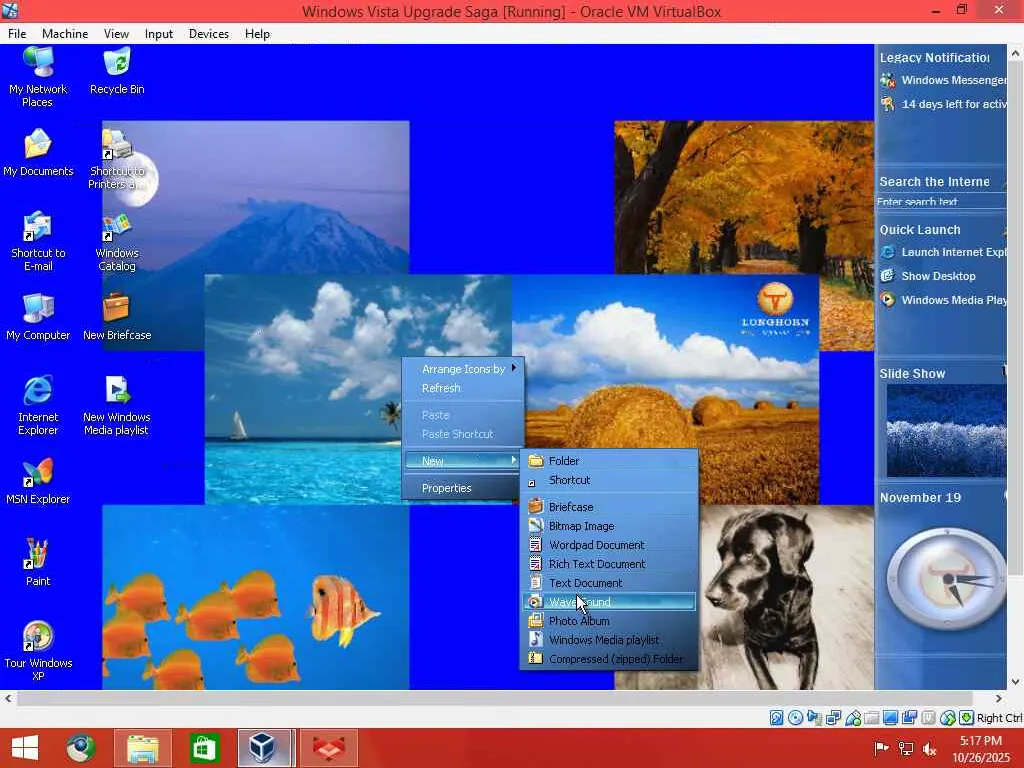Click the Slide Show thumbnail in sidebar

tap(946, 431)
